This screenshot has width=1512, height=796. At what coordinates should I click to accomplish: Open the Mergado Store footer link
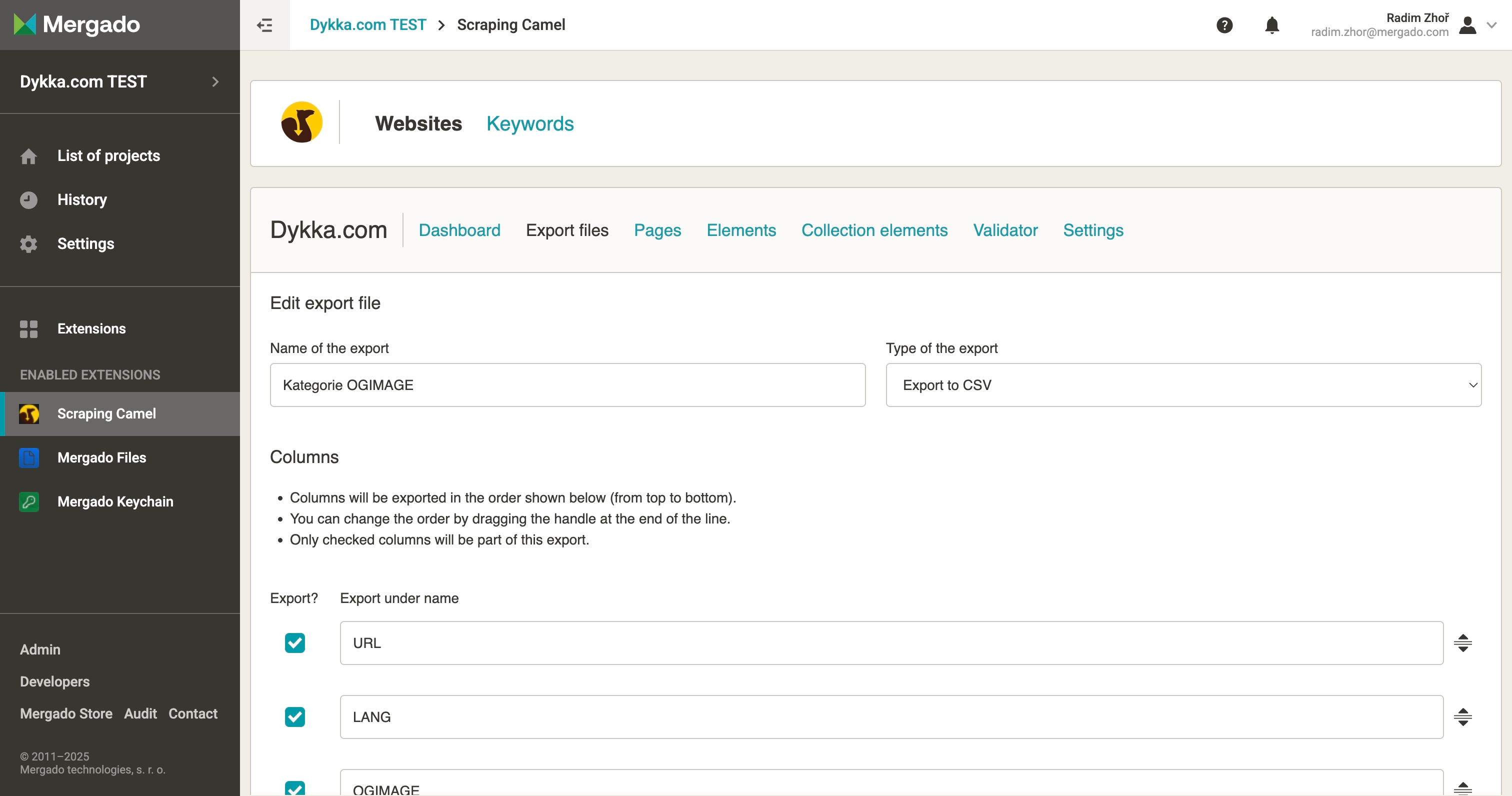tap(65, 713)
